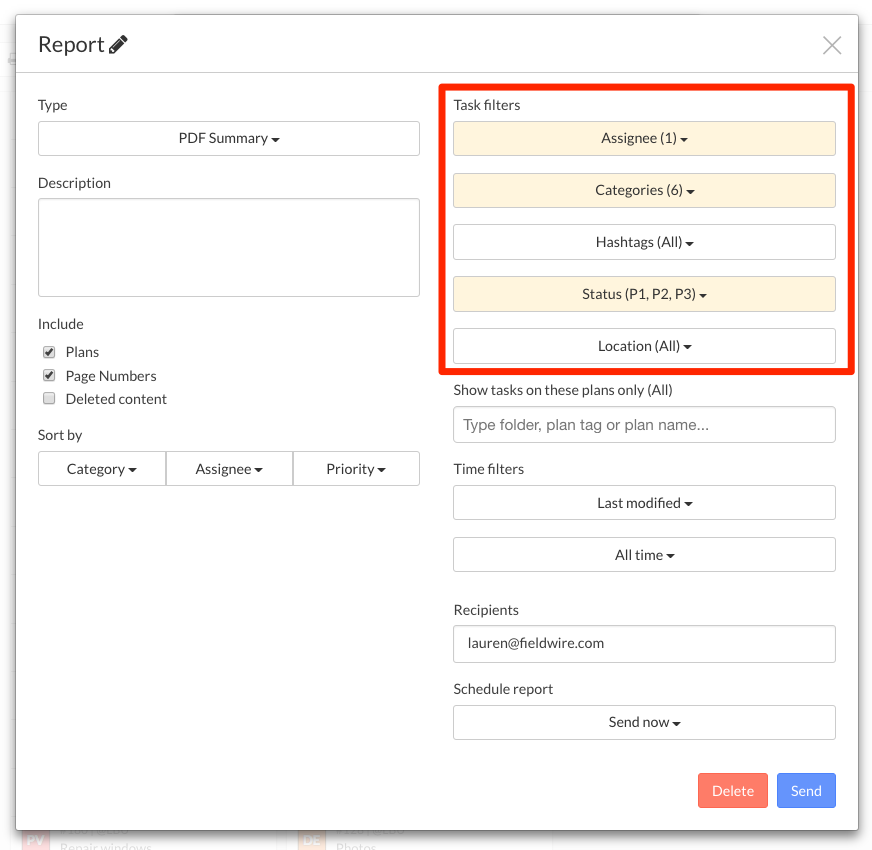
Task: Open the PDF Summary type dropdown
Action: pos(229,139)
